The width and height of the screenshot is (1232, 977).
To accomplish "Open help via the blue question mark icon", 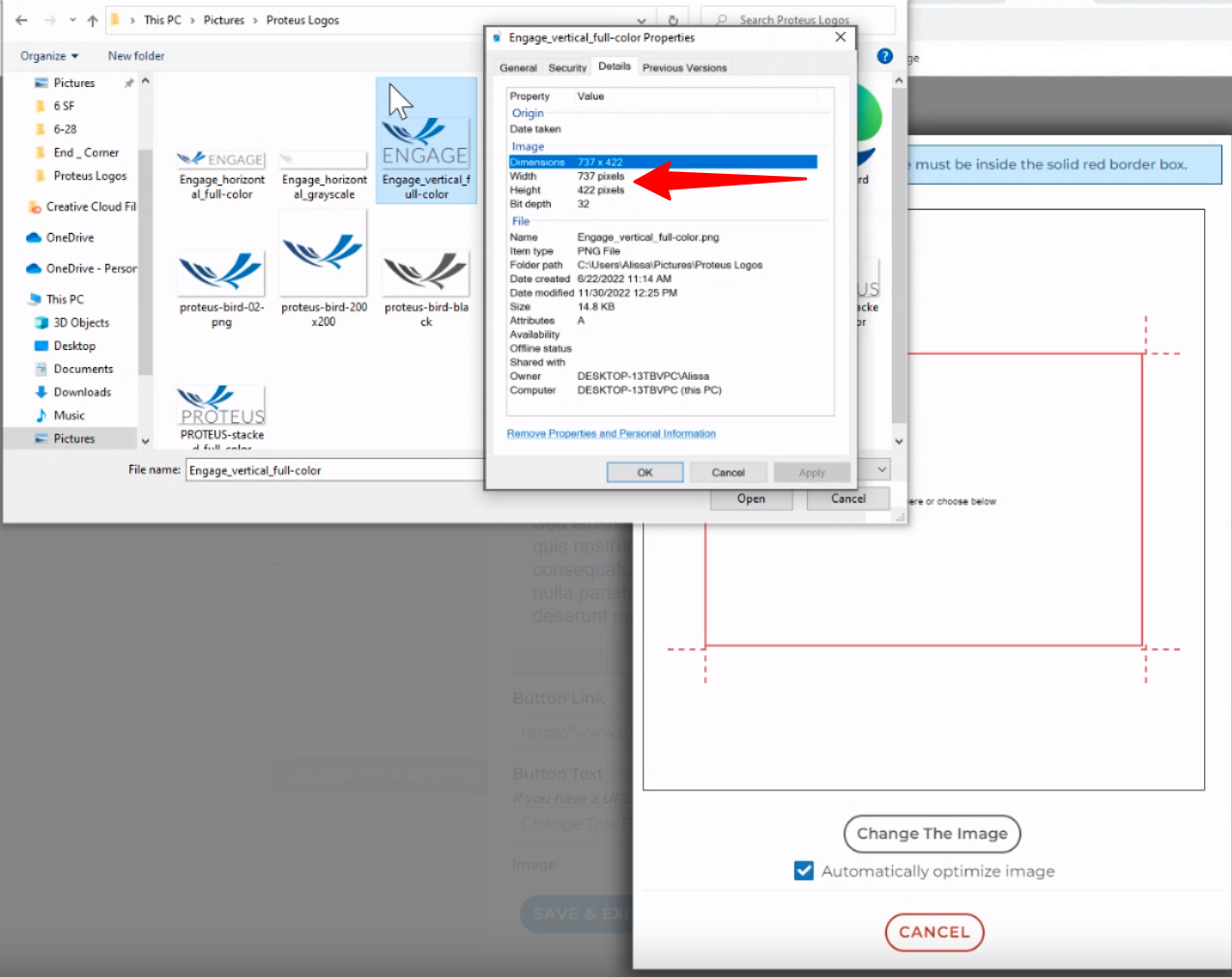I will tap(884, 56).
